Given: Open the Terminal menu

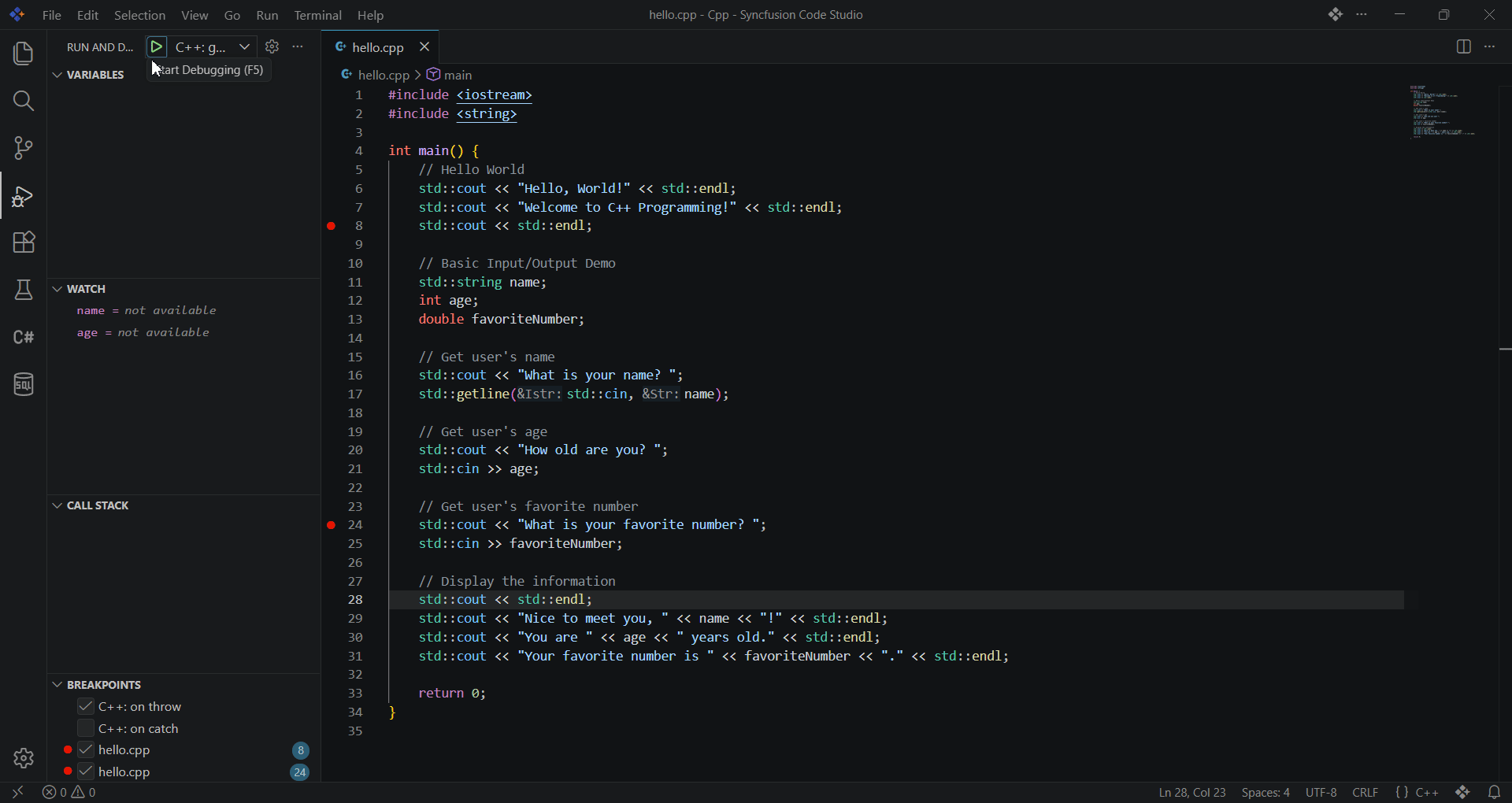Looking at the screenshot, I should [x=317, y=15].
